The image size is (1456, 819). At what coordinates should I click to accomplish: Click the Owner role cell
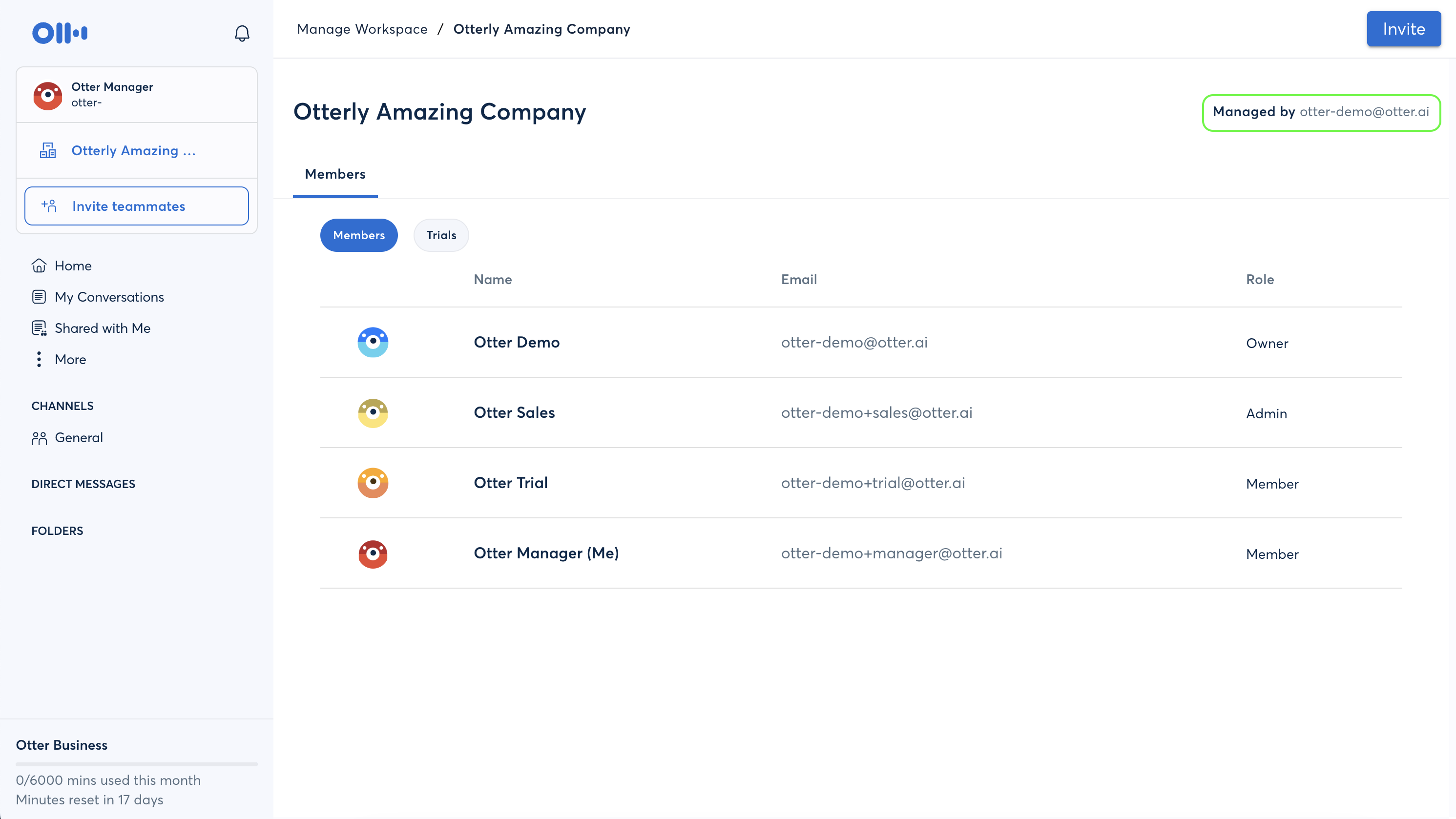tap(1267, 343)
